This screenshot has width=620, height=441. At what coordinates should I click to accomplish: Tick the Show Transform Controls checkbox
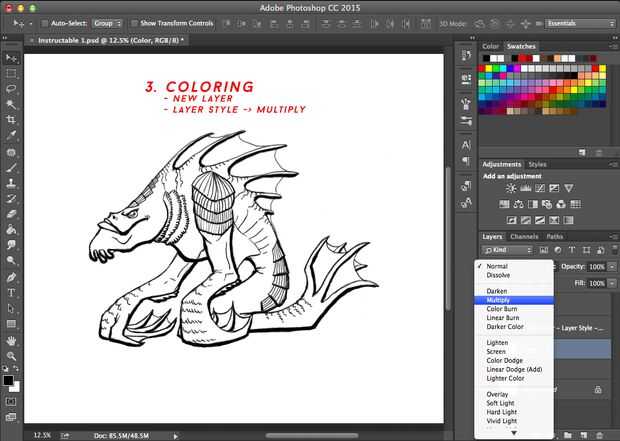135,22
